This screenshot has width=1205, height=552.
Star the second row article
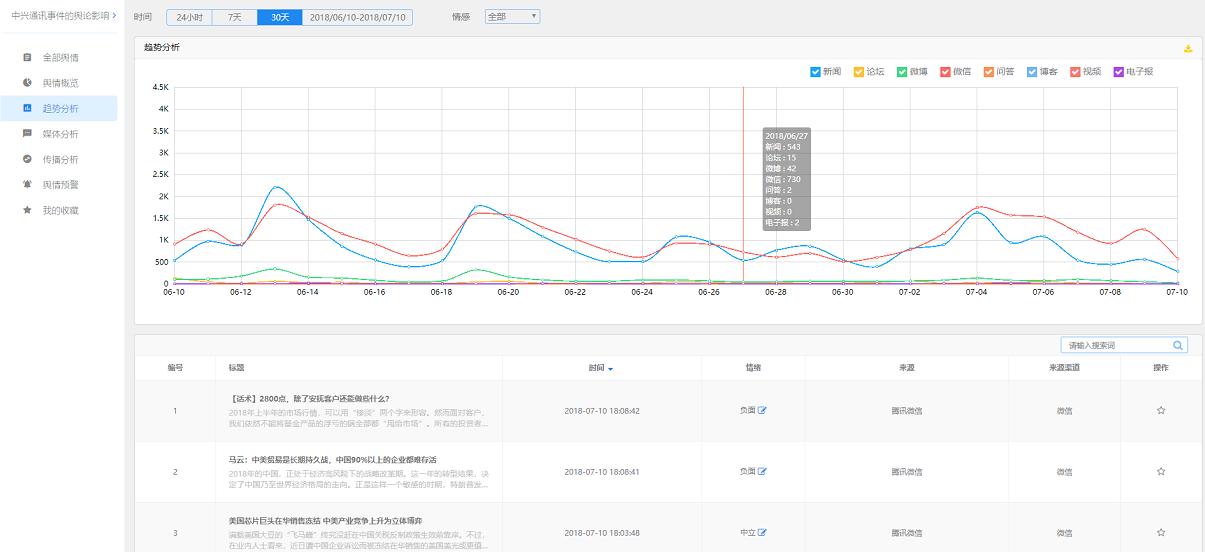tap(1160, 471)
